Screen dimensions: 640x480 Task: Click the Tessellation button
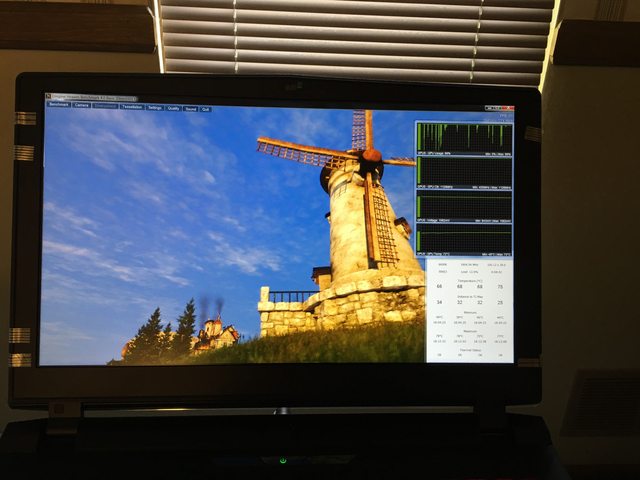pyautogui.click(x=132, y=107)
